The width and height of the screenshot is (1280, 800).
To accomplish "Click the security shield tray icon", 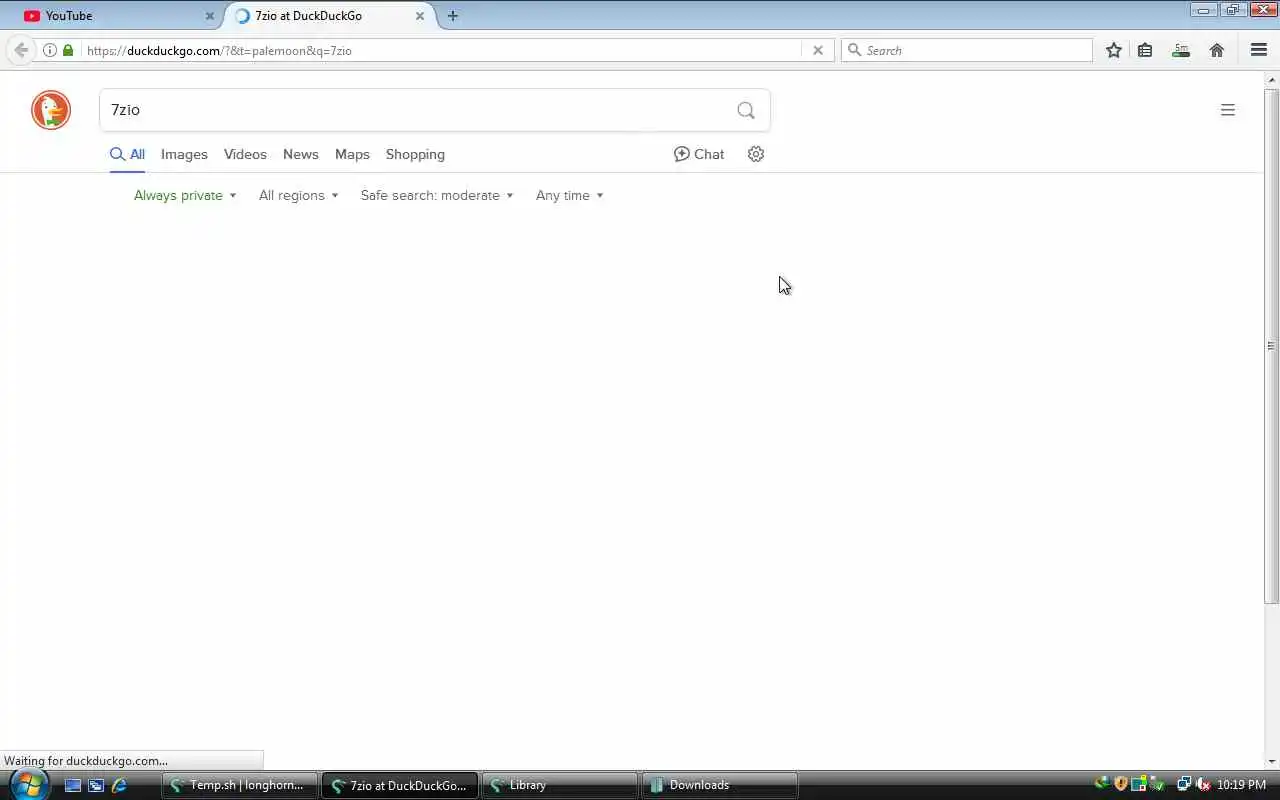I will click(1120, 785).
